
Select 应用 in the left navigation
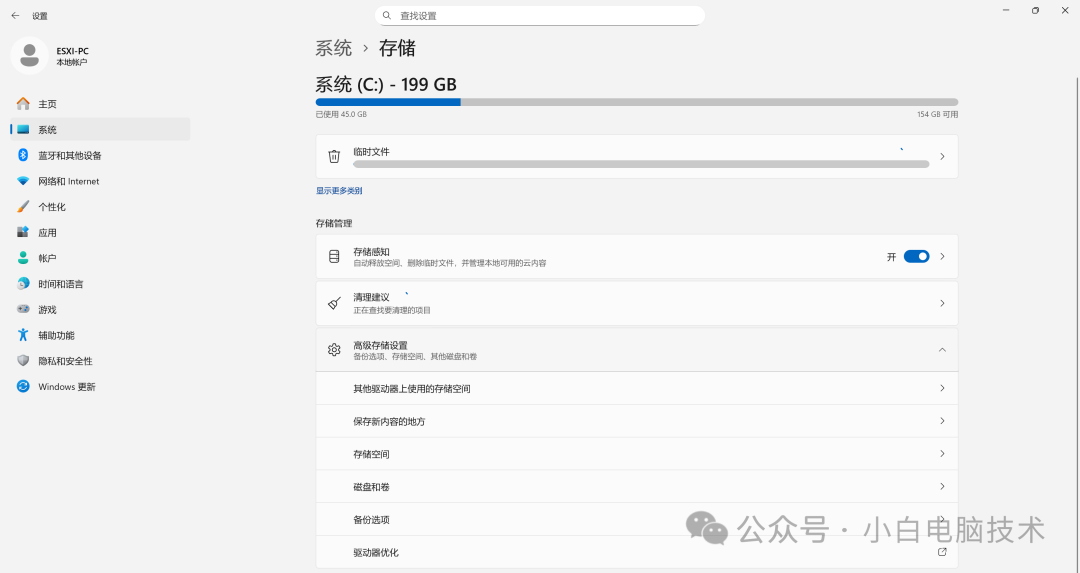(x=48, y=233)
